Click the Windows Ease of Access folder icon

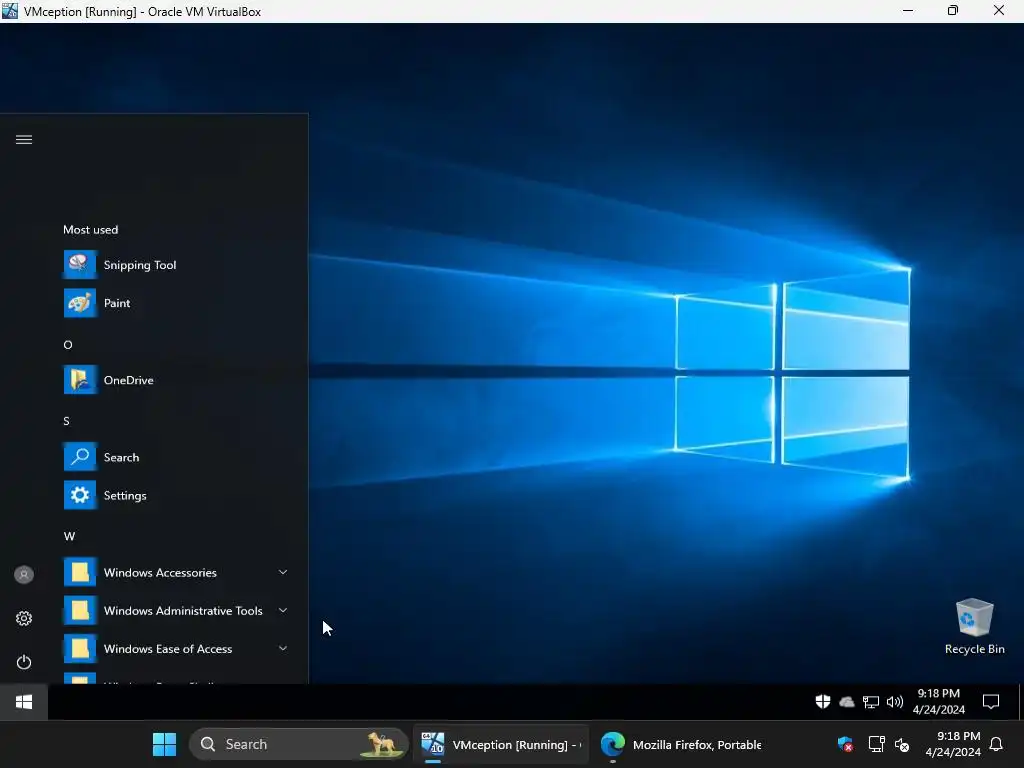point(80,648)
